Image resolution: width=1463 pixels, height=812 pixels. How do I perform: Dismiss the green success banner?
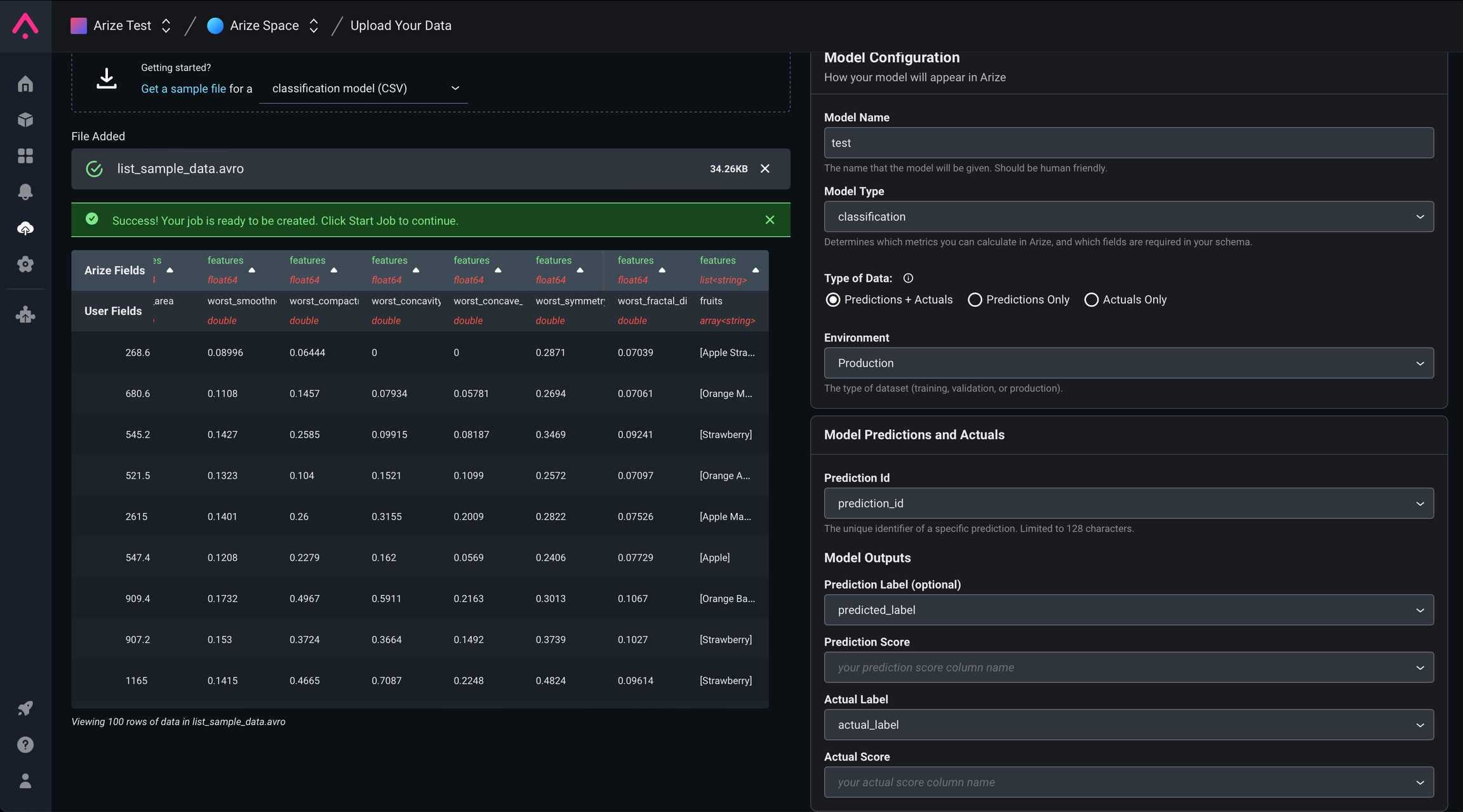(770, 220)
